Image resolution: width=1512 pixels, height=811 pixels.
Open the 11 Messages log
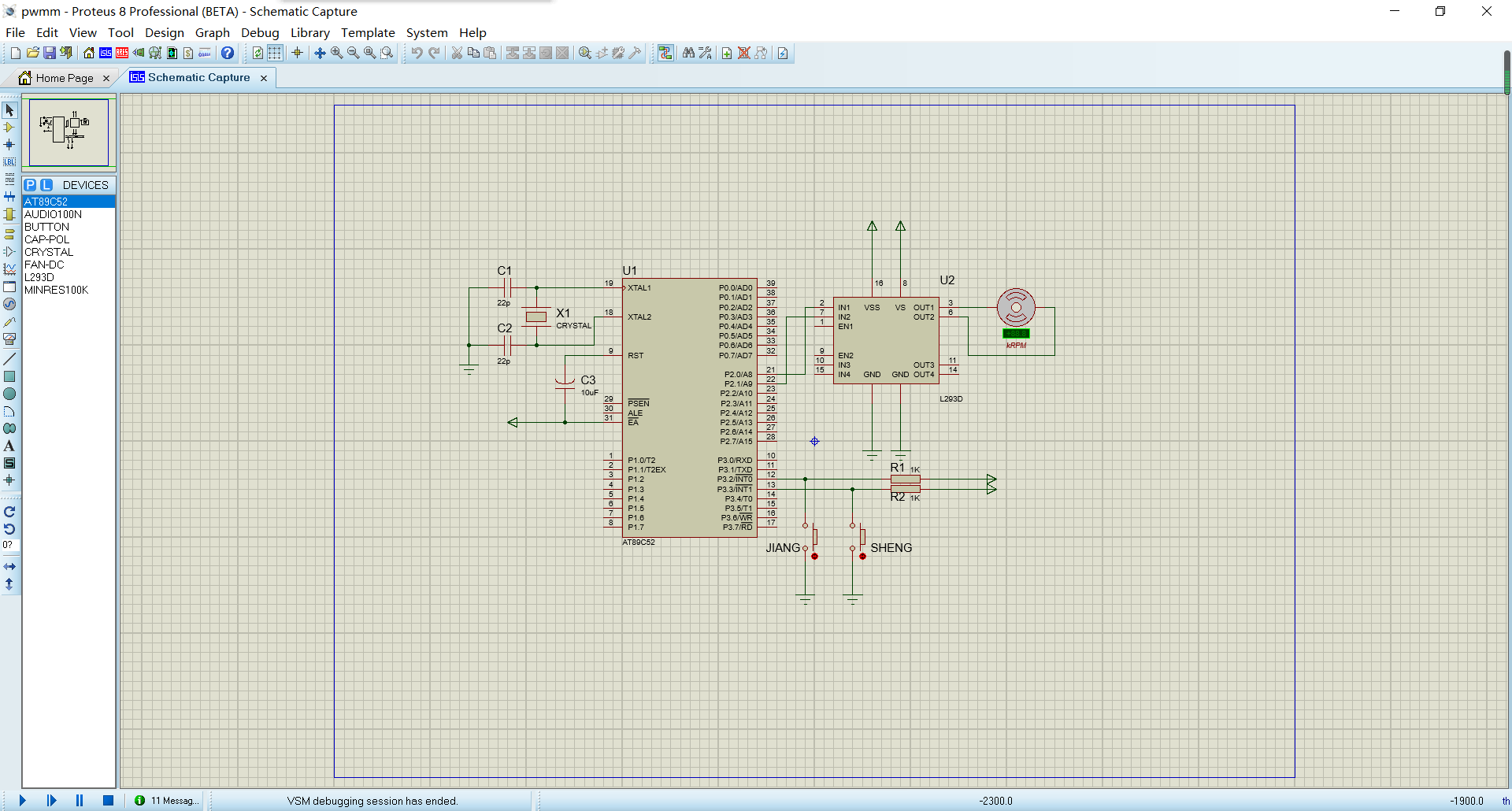coord(166,801)
